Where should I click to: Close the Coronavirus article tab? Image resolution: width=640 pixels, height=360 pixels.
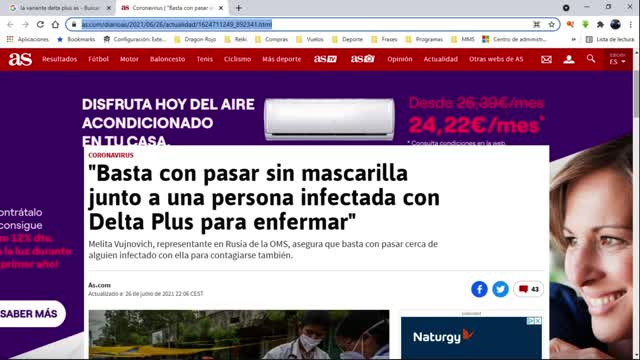pyautogui.click(x=221, y=8)
